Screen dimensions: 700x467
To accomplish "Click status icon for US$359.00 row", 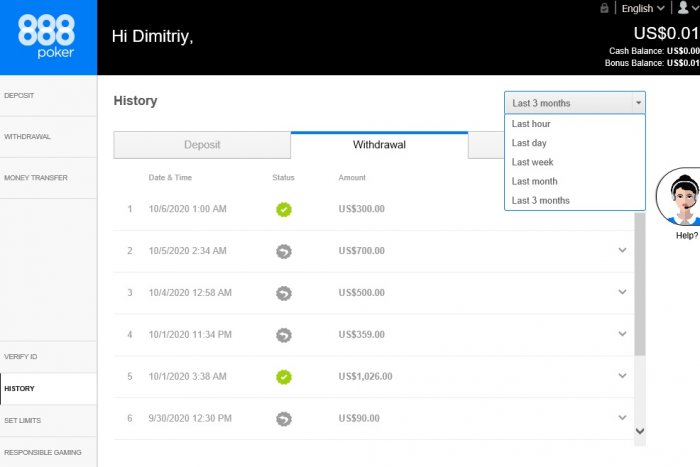I will pyautogui.click(x=284, y=335).
